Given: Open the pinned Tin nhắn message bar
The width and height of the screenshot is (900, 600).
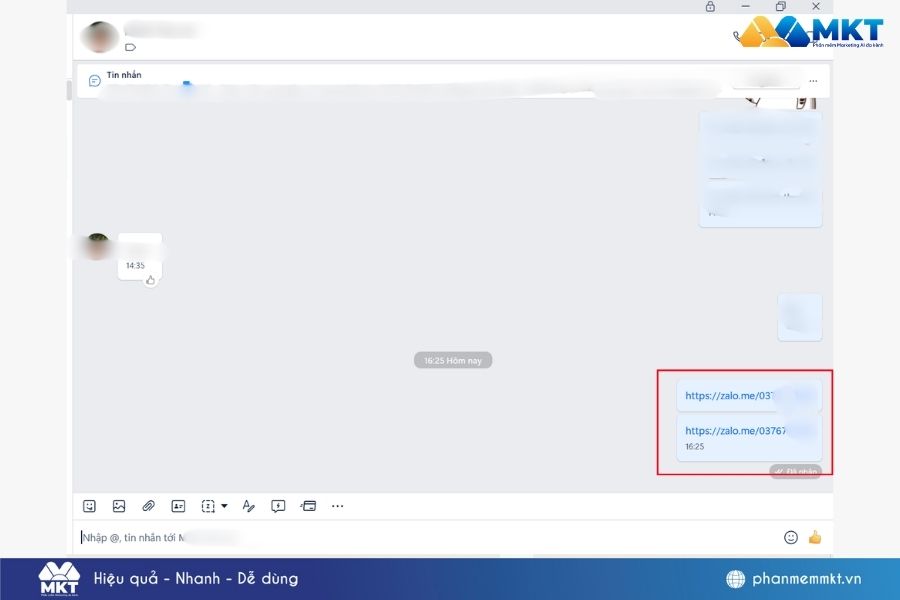Looking at the screenshot, I should coord(453,81).
